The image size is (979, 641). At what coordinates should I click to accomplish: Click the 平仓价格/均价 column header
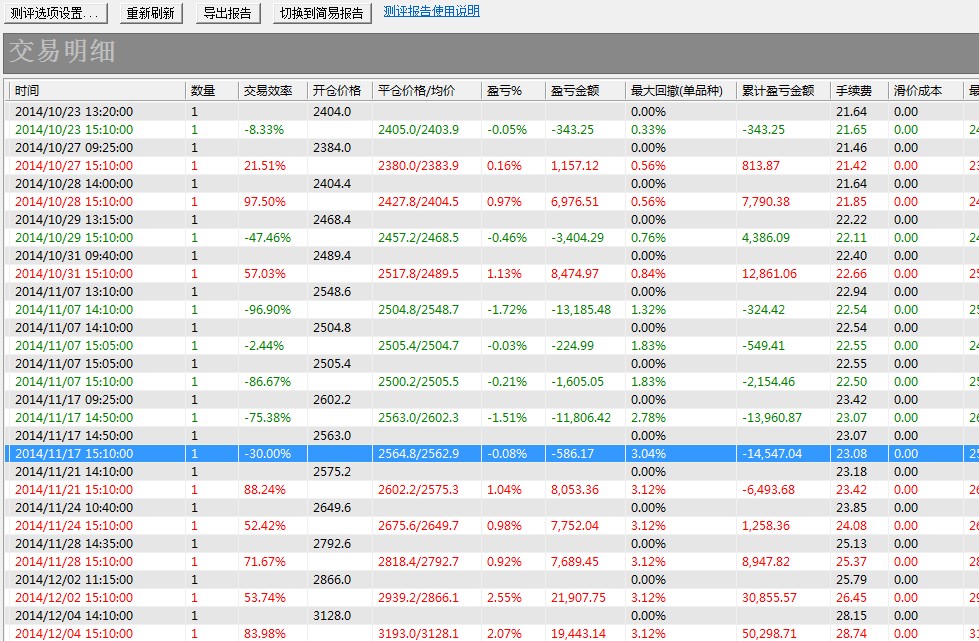(x=425, y=90)
